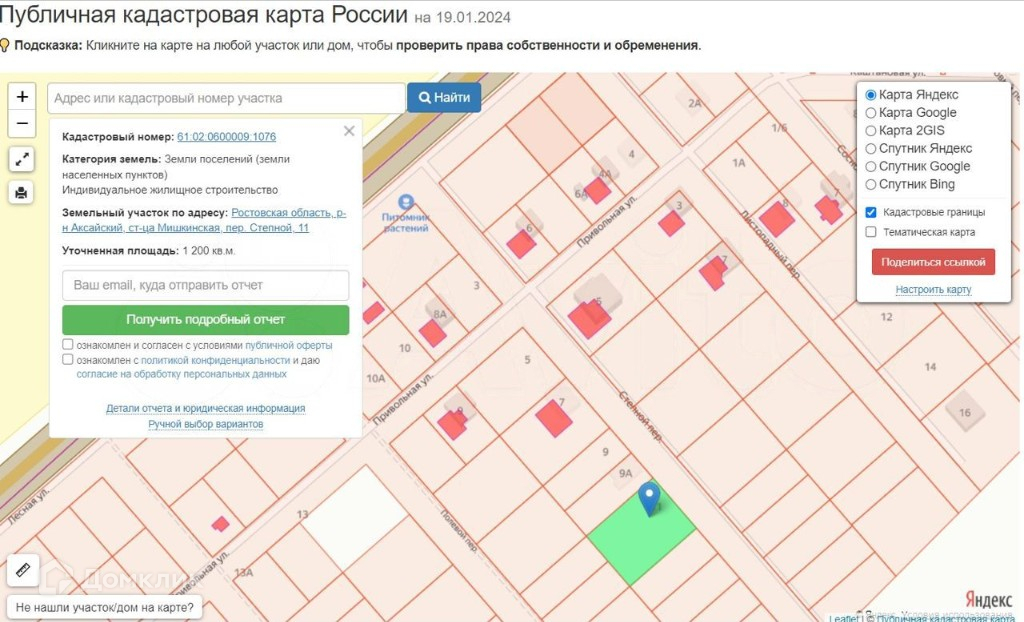Check the public offer agreement box
1024x622 pixels.
coord(68,344)
